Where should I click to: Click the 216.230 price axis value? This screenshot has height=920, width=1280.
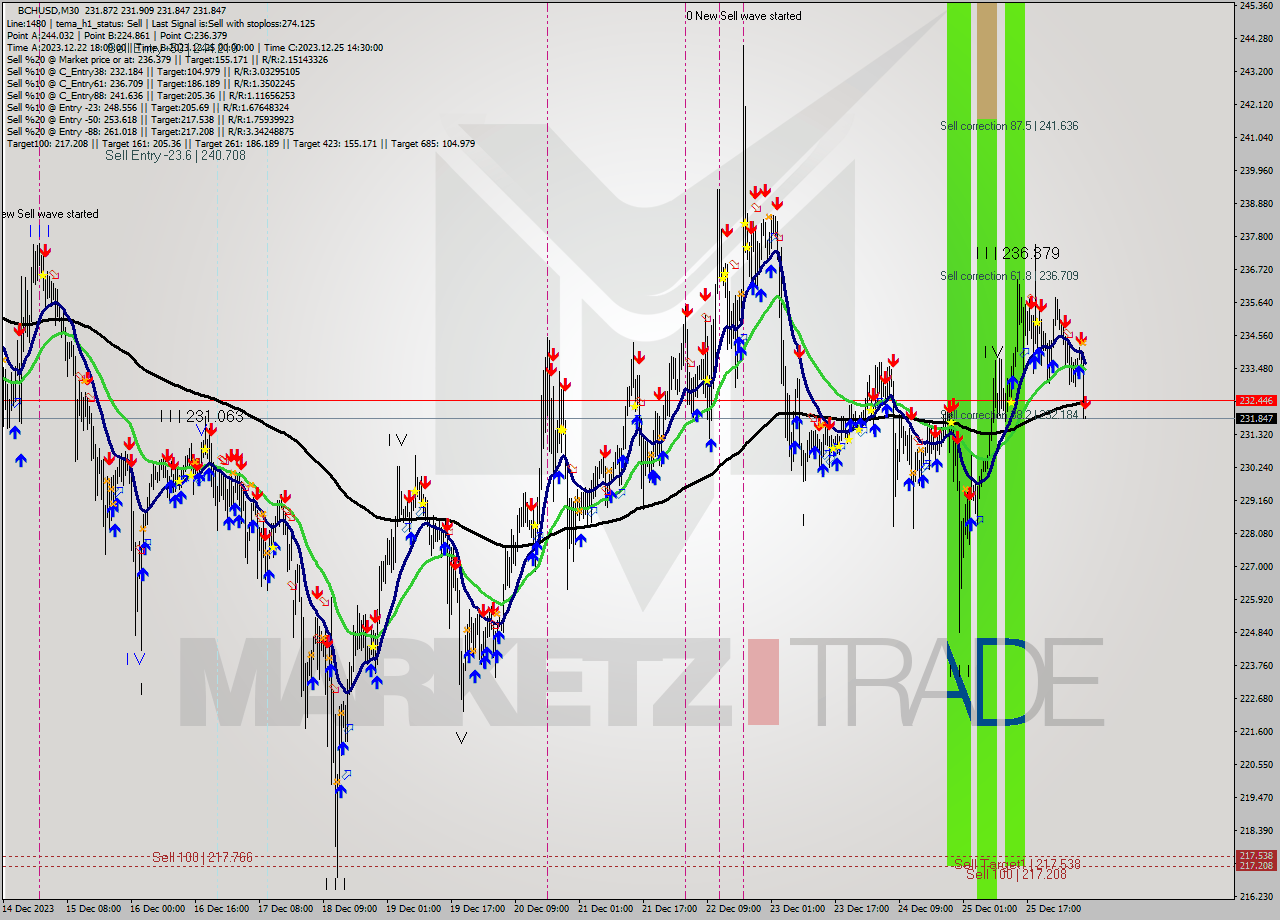point(1256,897)
